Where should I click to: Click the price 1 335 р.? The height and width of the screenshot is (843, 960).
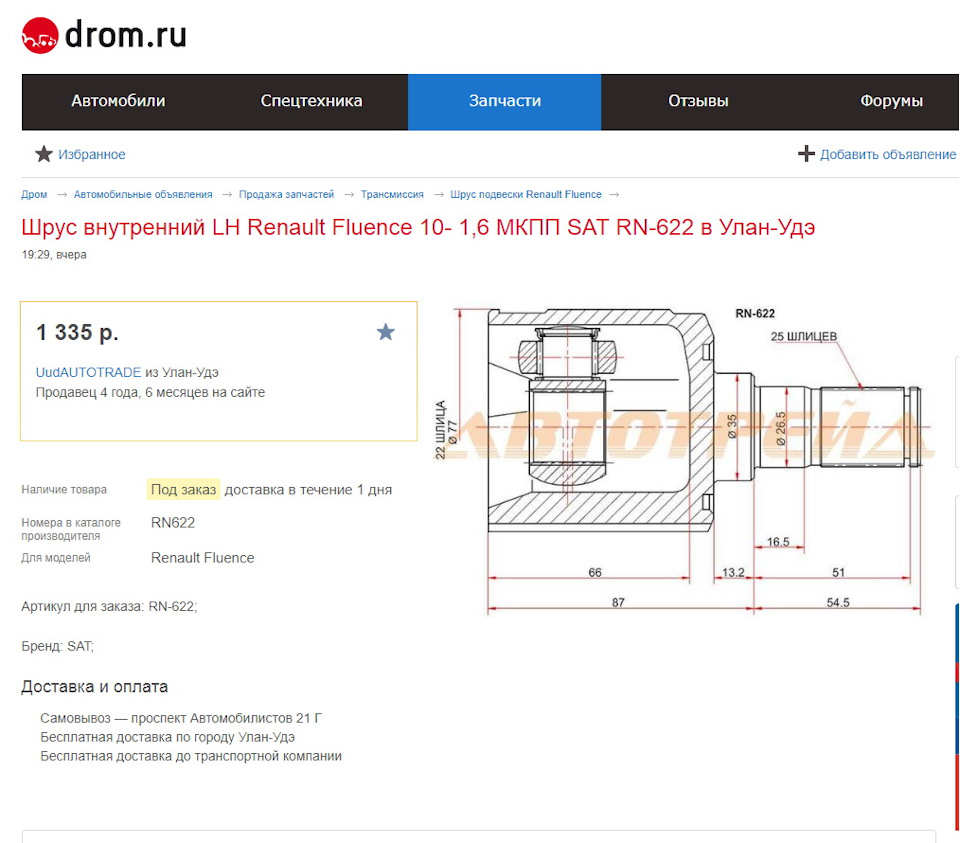(x=77, y=332)
